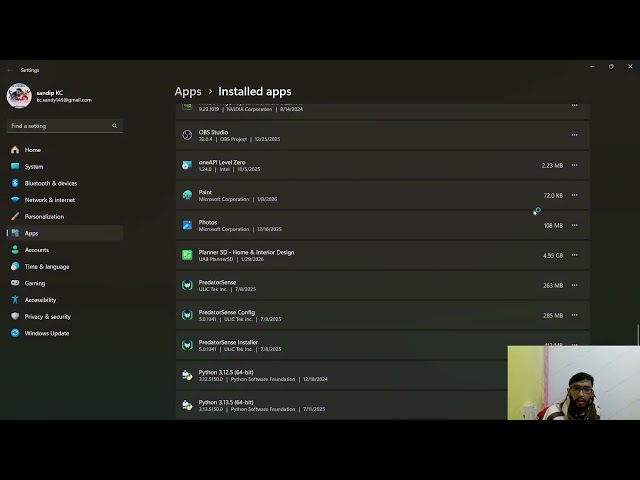The width and height of the screenshot is (640, 480).
Task: Click the oneAPI Level Zero icon
Action: click(x=187, y=165)
